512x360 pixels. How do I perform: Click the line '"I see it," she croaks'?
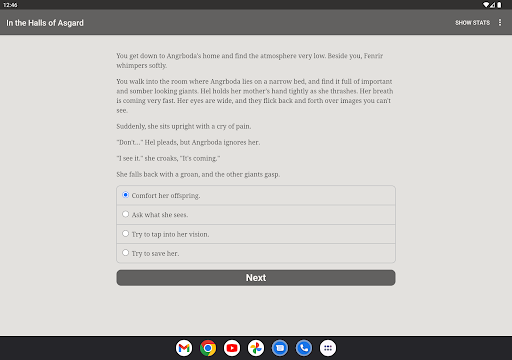(168, 158)
